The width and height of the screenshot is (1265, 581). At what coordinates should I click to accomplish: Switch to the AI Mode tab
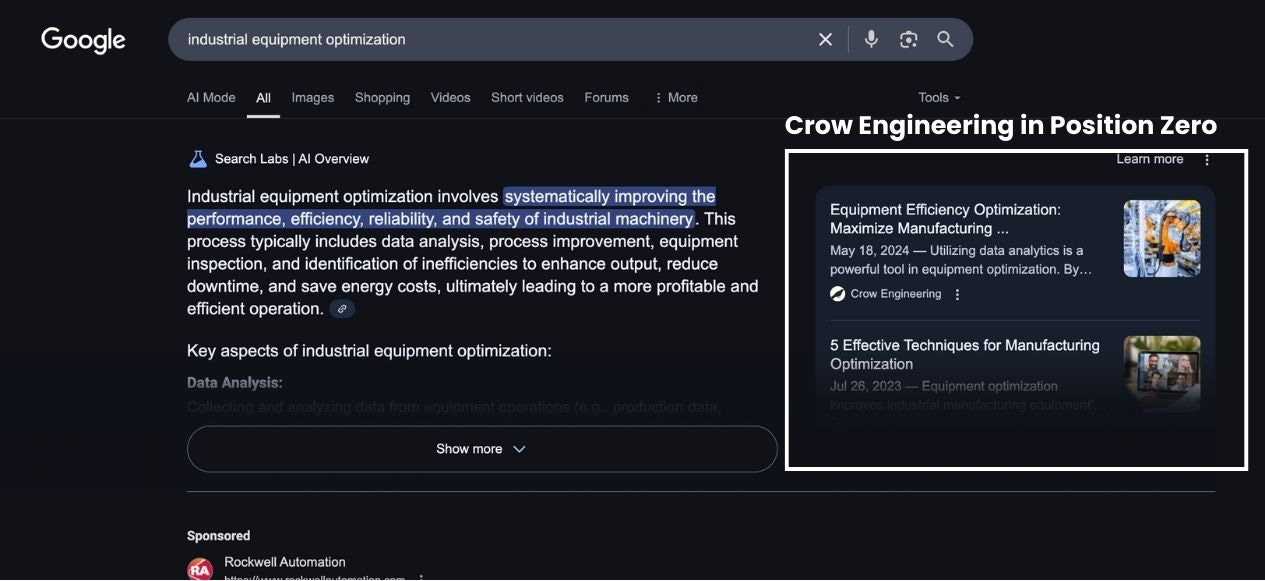[211, 97]
